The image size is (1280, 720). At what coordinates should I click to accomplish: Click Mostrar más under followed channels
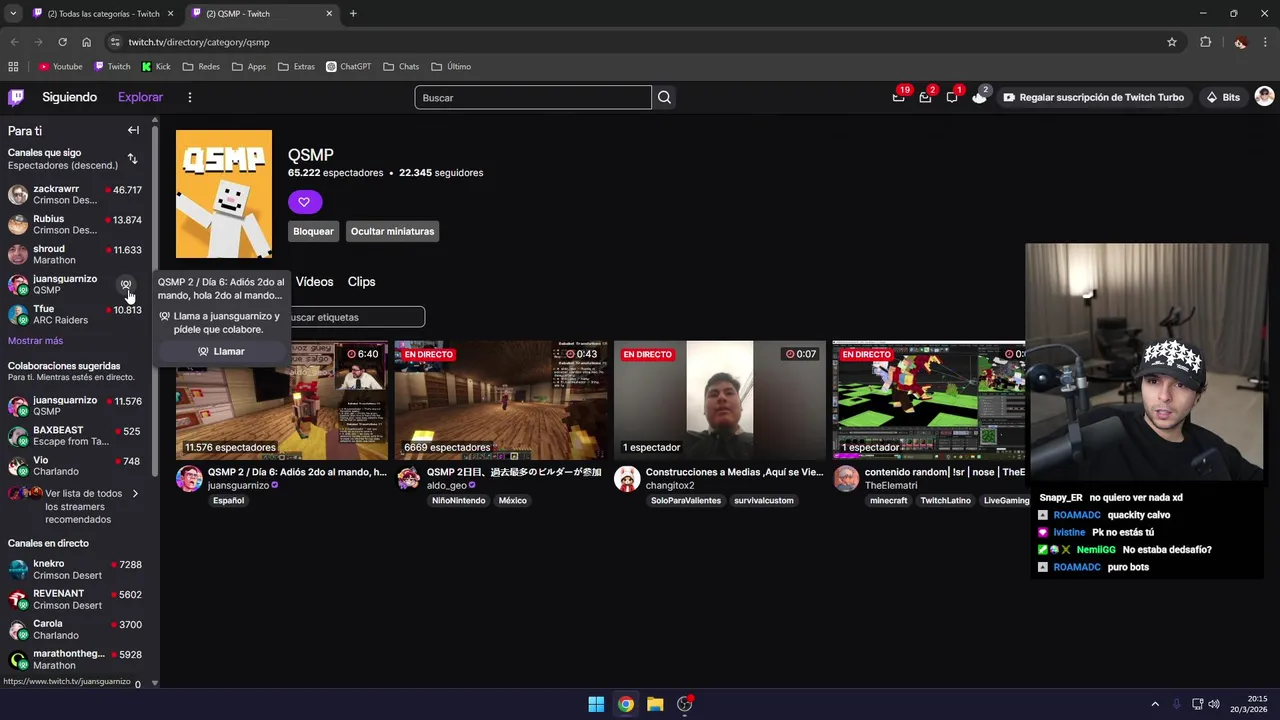35,341
